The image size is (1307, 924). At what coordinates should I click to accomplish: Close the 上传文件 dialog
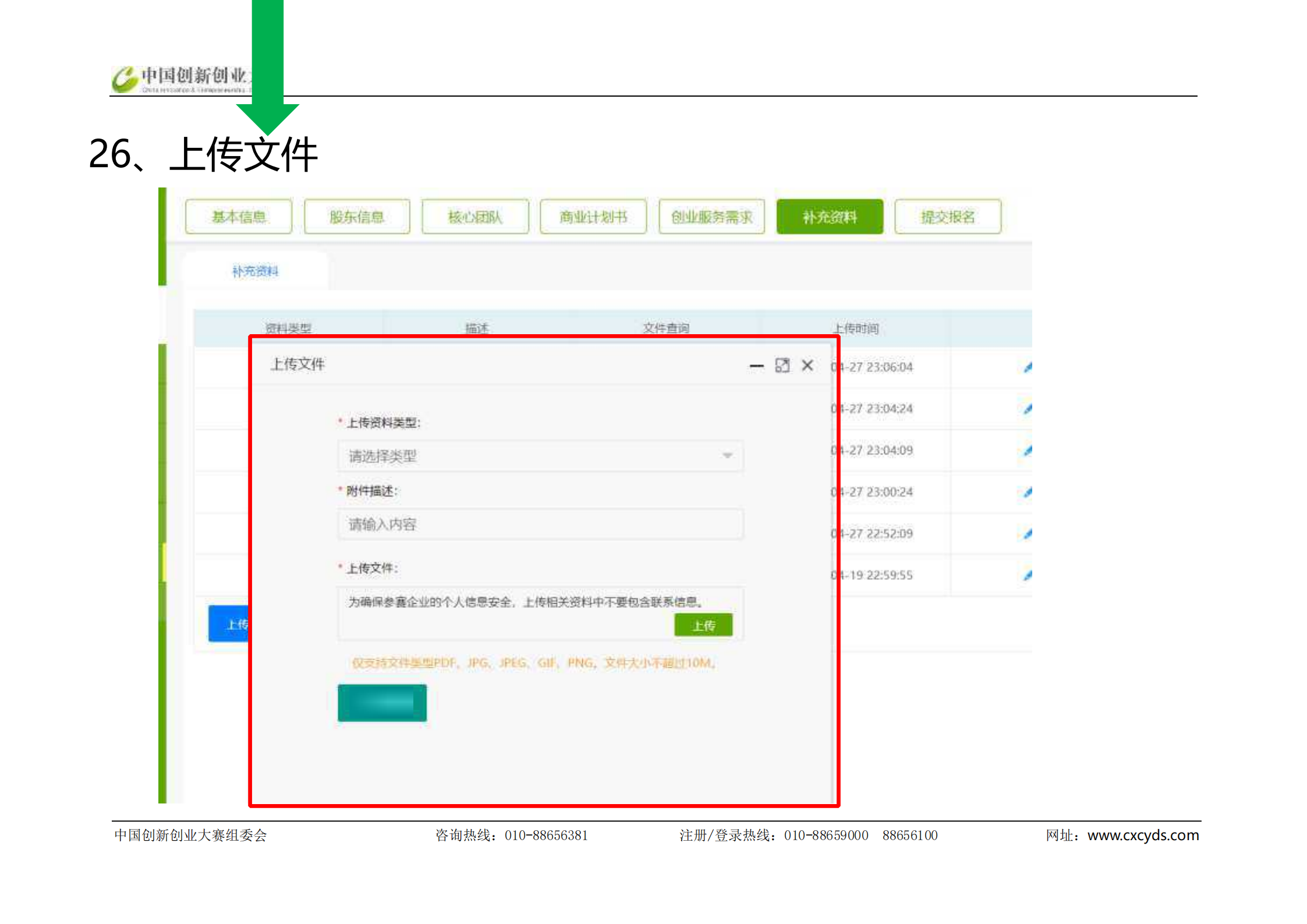(807, 366)
